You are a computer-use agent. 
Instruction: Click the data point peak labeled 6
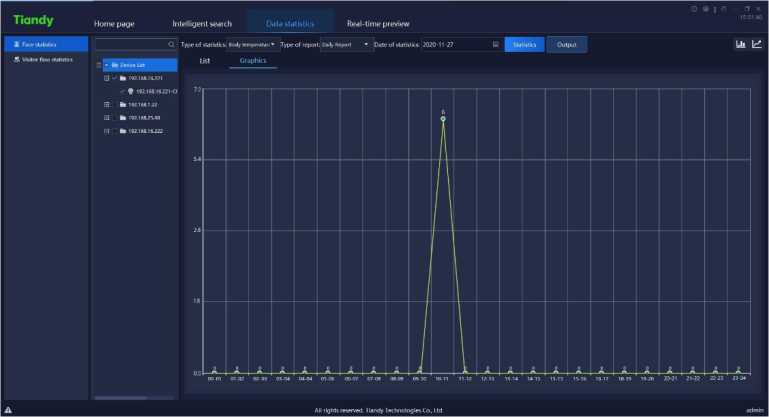point(442,119)
